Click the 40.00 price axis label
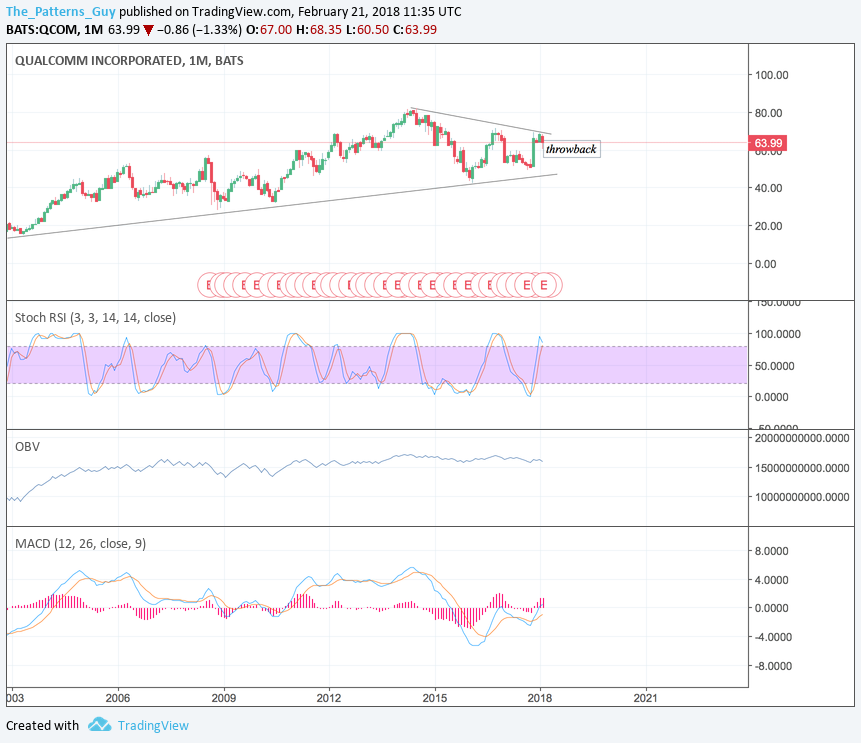This screenshot has height=743, width=861. [768, 188]
